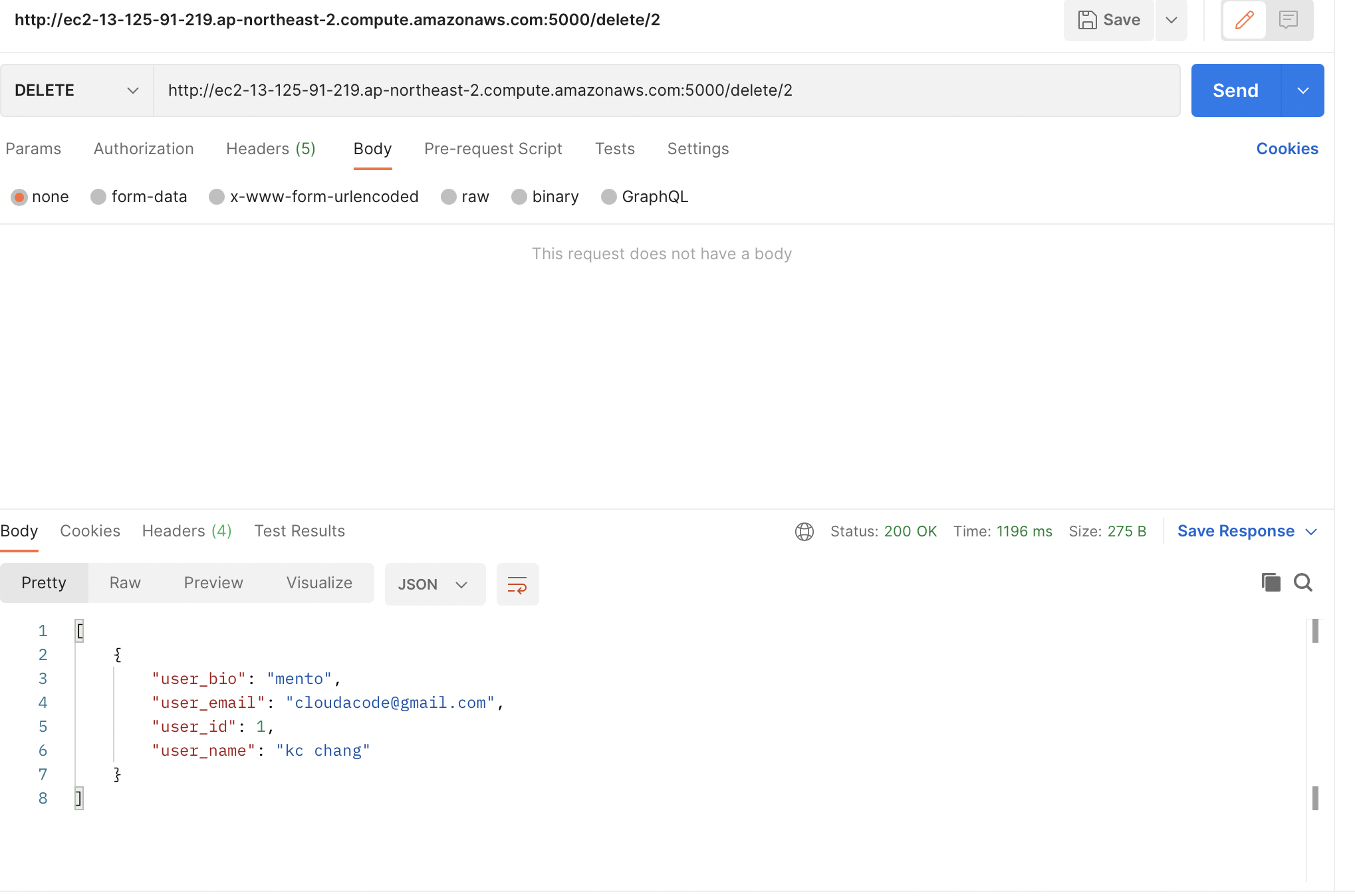Image resolution: width=1355 pixels, height=896 pixels.
Task: Click the pencil edit icon
Action: 1244,20
